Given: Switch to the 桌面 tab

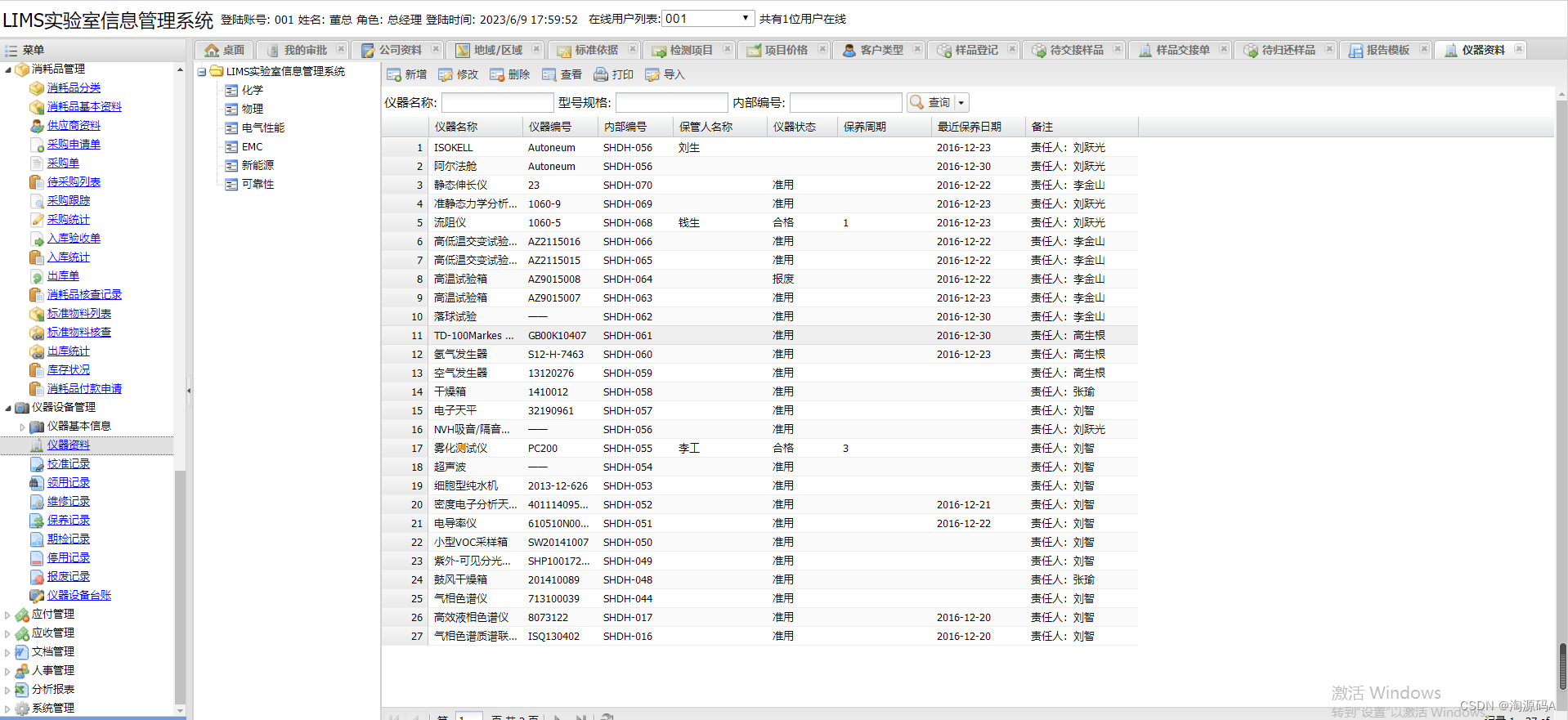Looking at the screenshot, I should 225,50.
